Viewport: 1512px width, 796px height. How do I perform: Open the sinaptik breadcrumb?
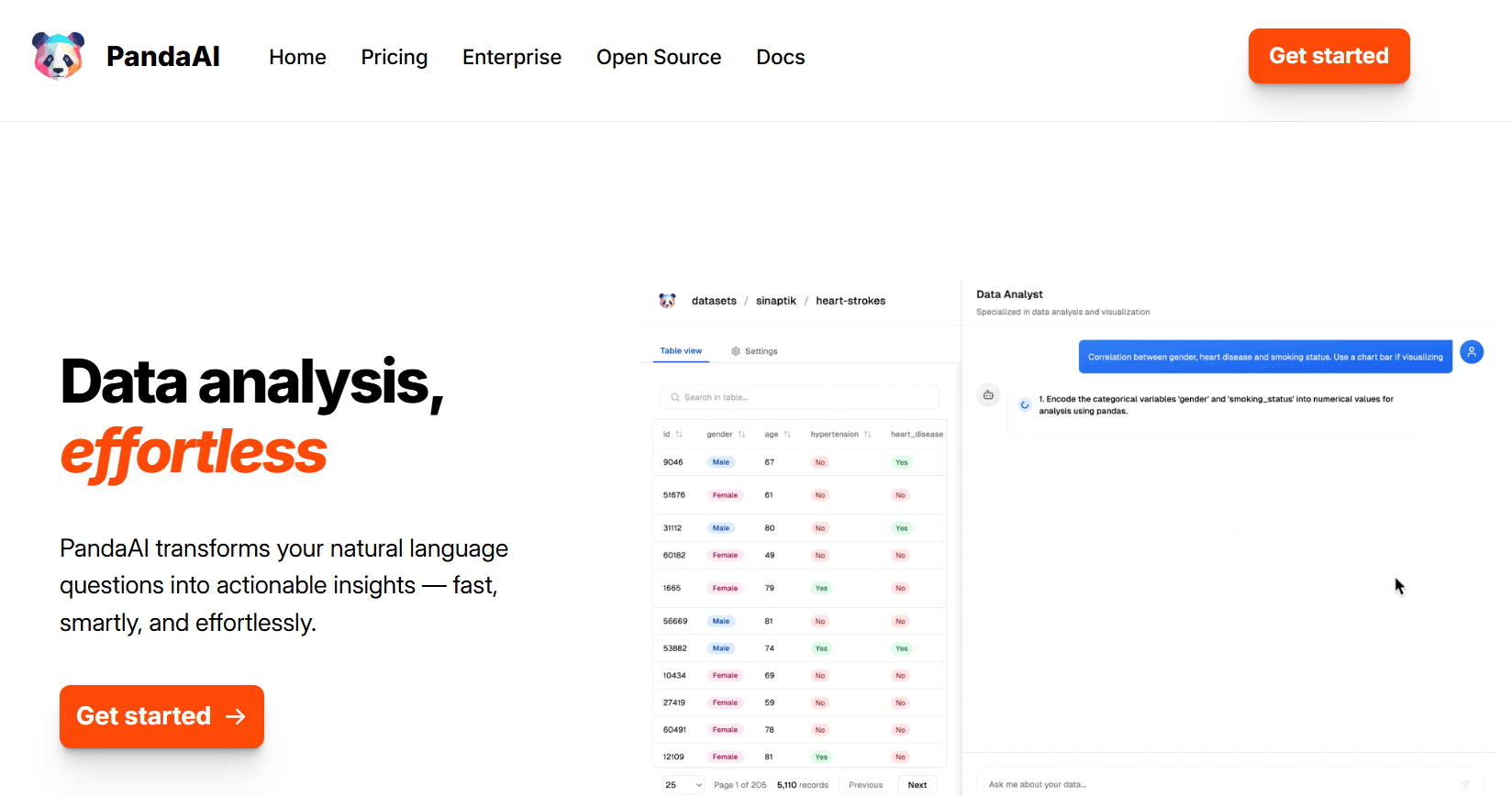[x=776, y=301]
